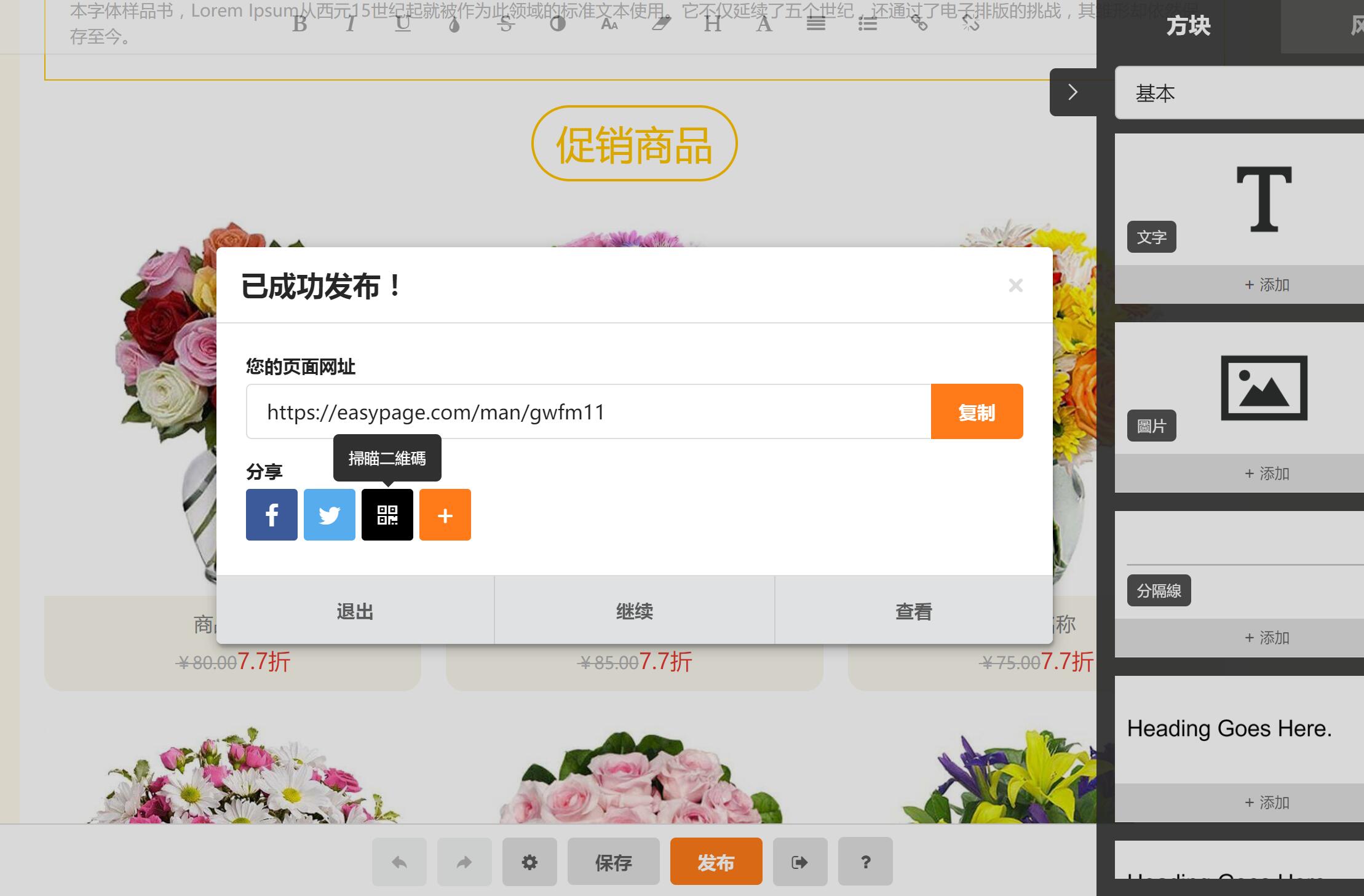The width and height of the screenshot is (1364, 896).
Task: Undo the last action
Action: [x=399, y=862]
